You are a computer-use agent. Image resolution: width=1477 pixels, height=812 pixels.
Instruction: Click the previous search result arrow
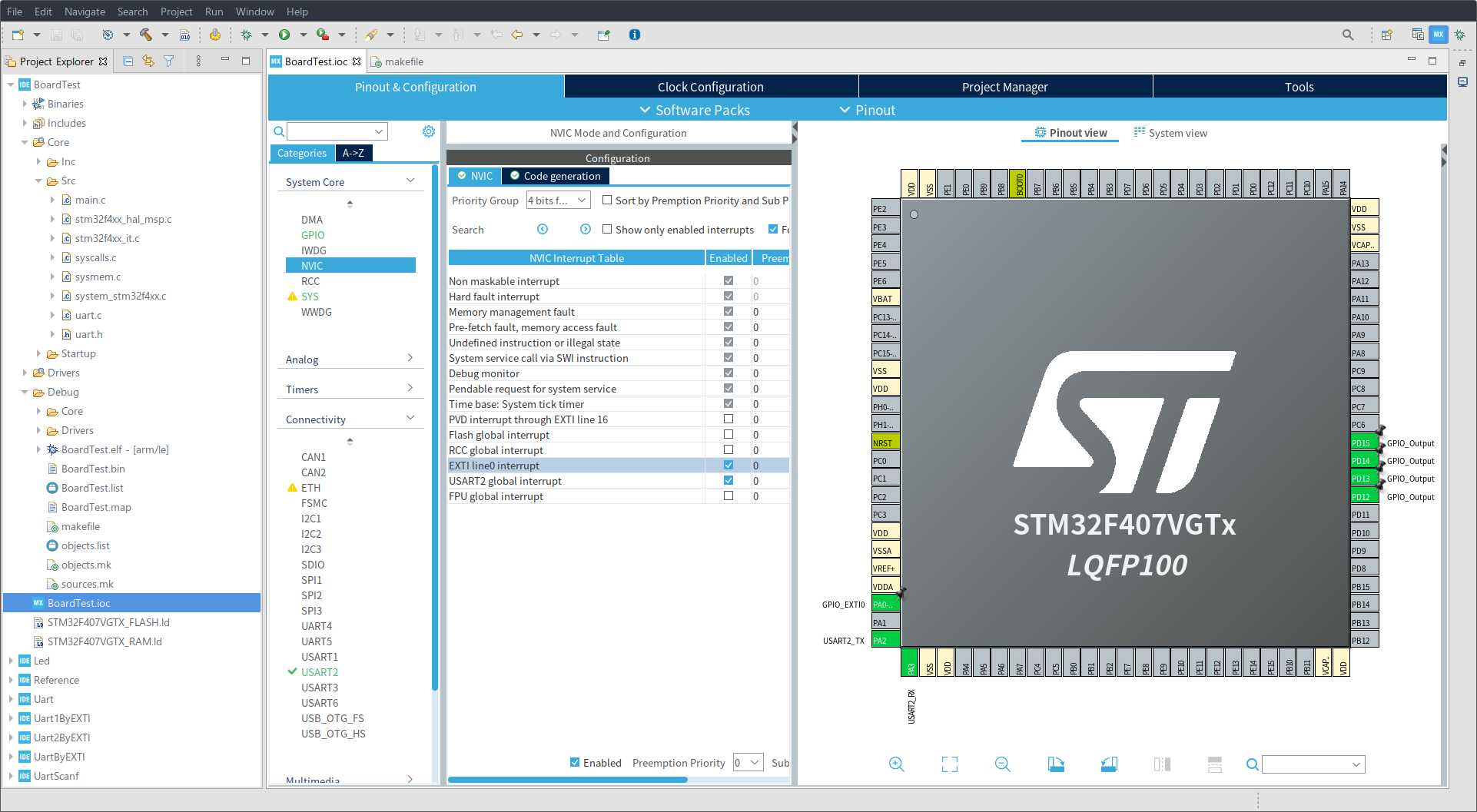click(543, 229)
